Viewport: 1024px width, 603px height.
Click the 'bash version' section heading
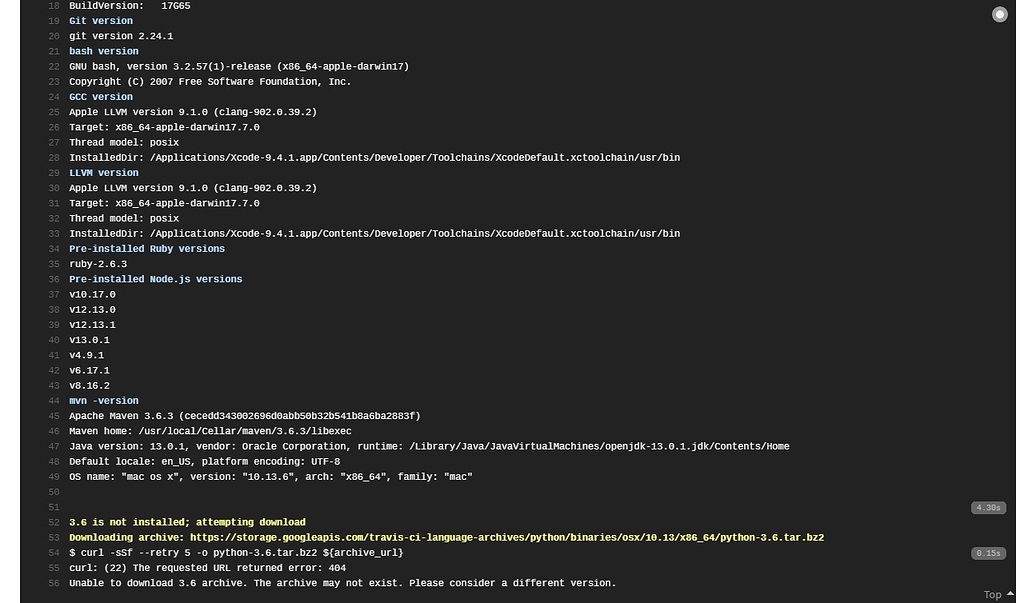(104, 51)
